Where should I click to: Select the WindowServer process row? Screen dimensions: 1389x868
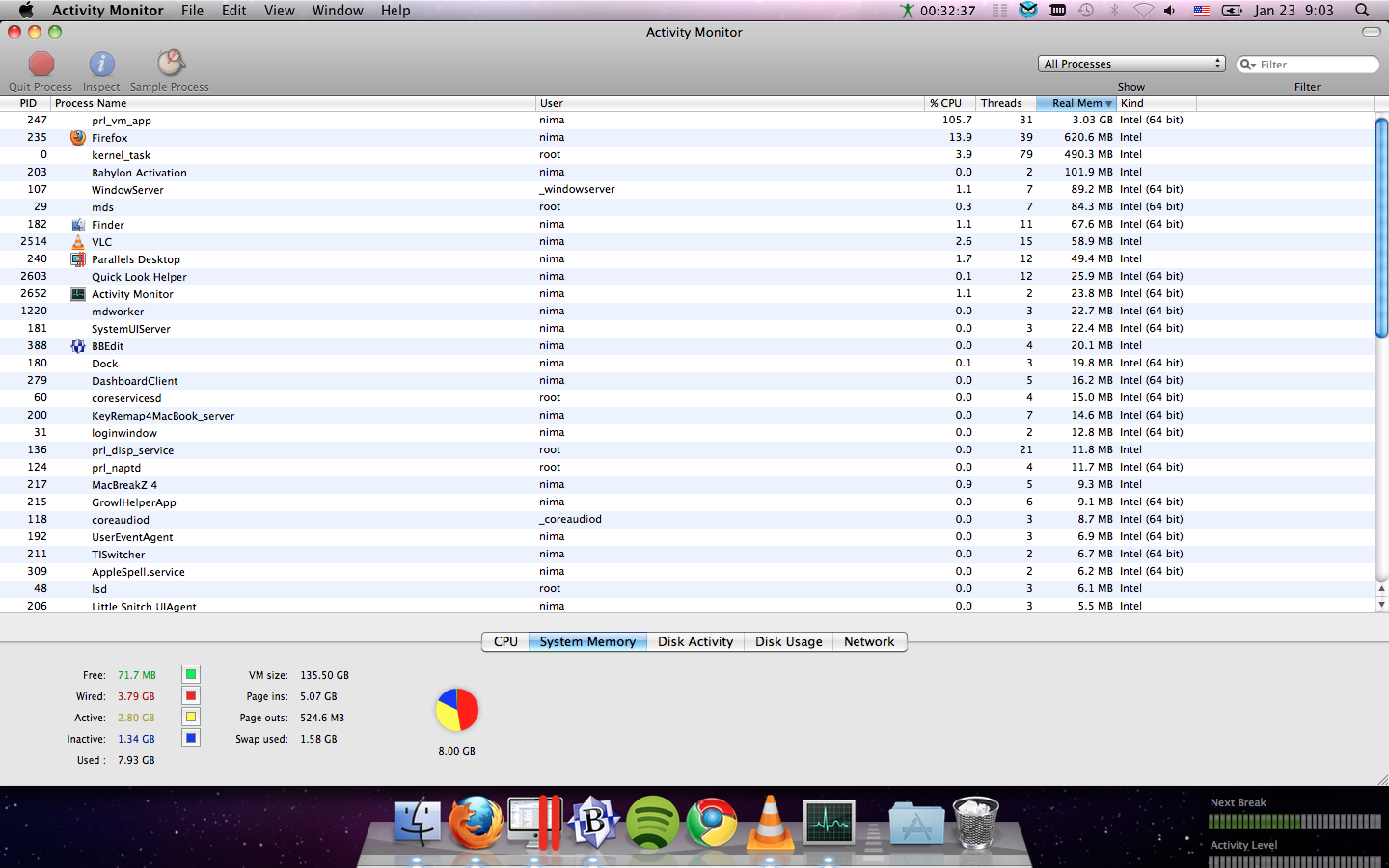[x=687, y=190]
